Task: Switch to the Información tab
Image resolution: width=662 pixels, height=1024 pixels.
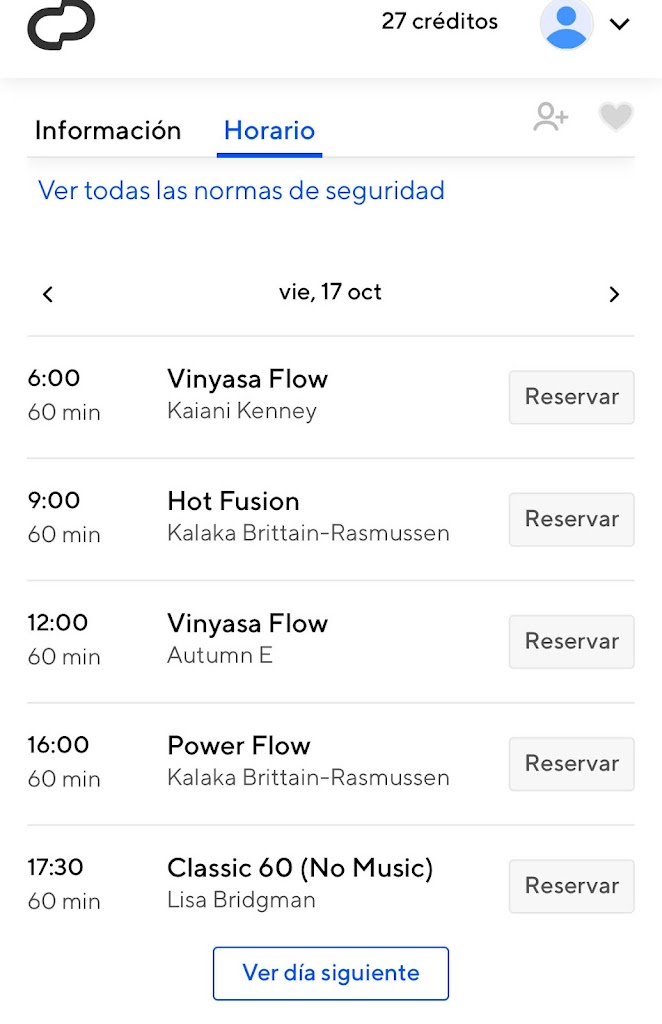Action: coord(108,130)
